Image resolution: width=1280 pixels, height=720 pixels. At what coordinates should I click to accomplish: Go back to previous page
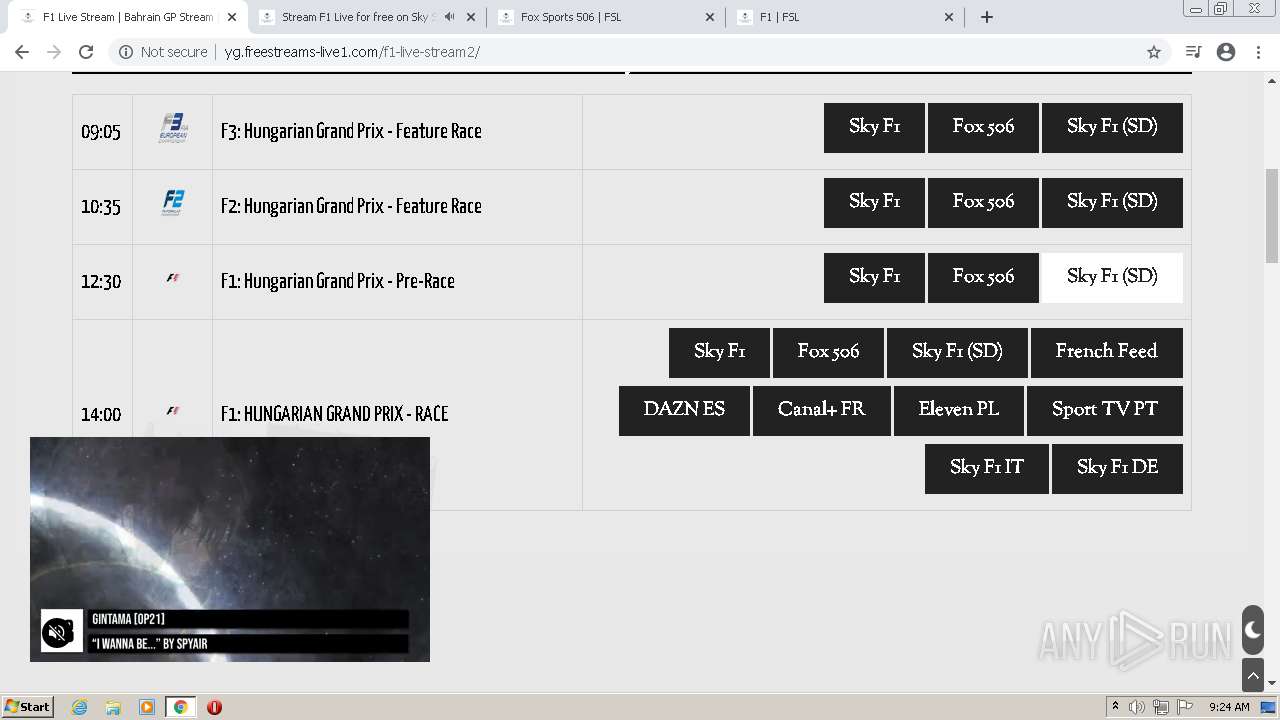pos(22,52)
